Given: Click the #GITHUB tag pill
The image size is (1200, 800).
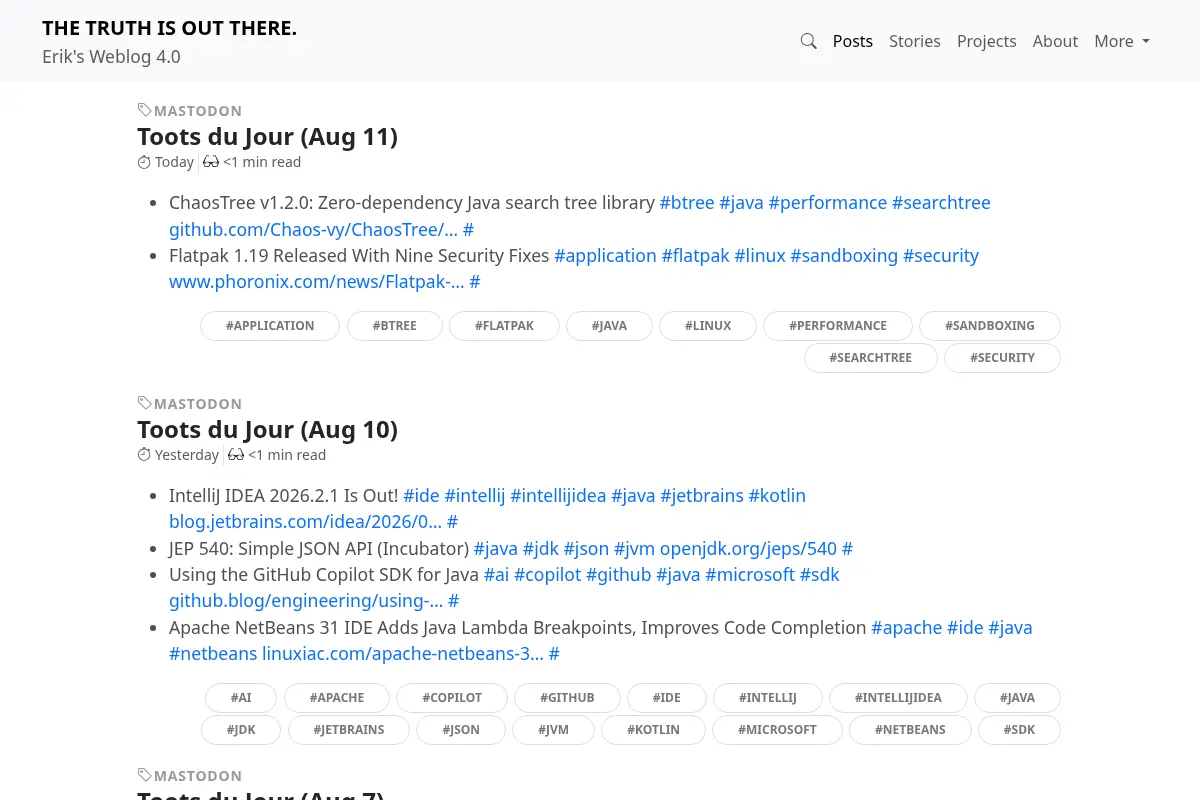Looking at the screenshot, I should [568, 698].
